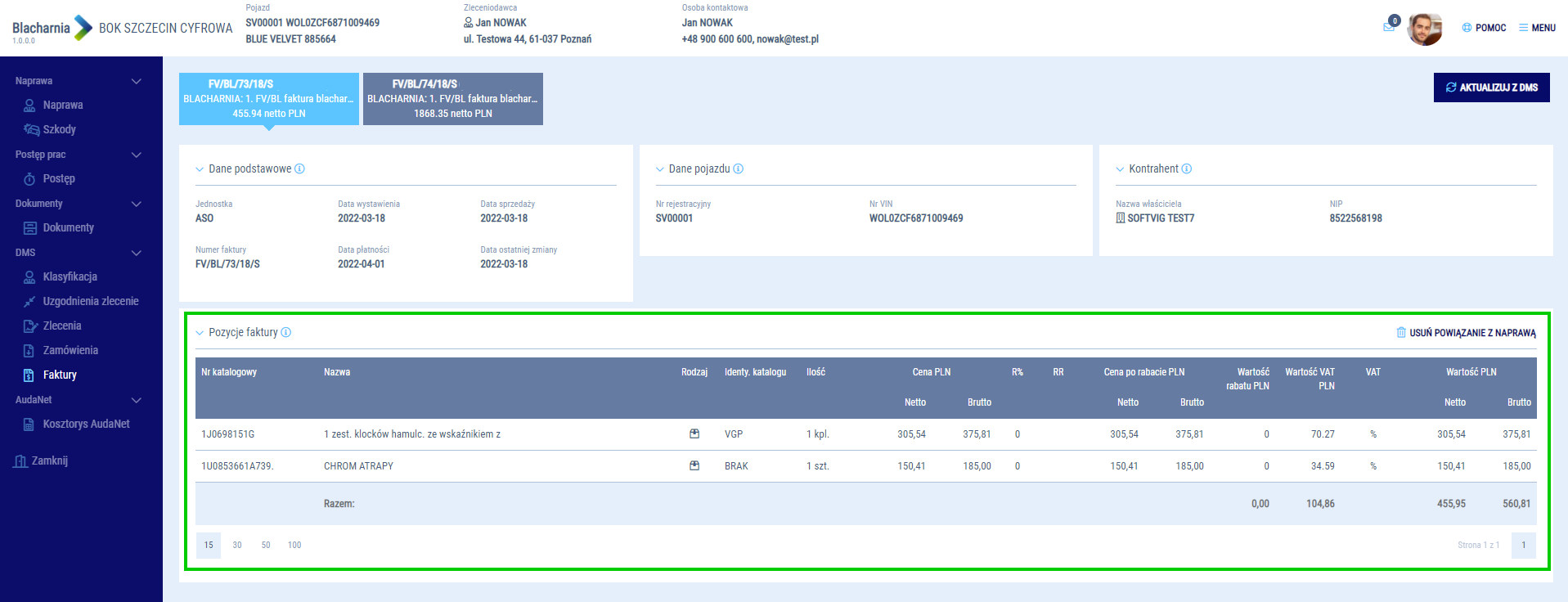Click info icon beside Pozycje faktury
This screenshot has width=1568, height=602.
tap(286, 333)
